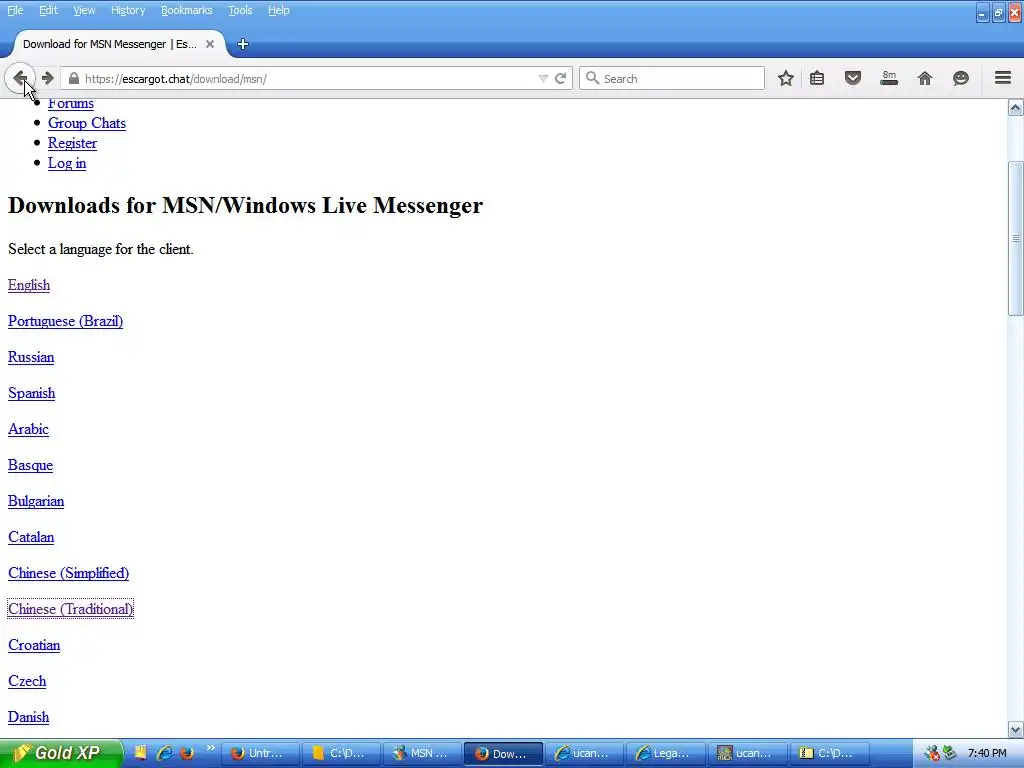Open the Czech download link
The image size is (1024, 768).
click(x=27, y=681)
